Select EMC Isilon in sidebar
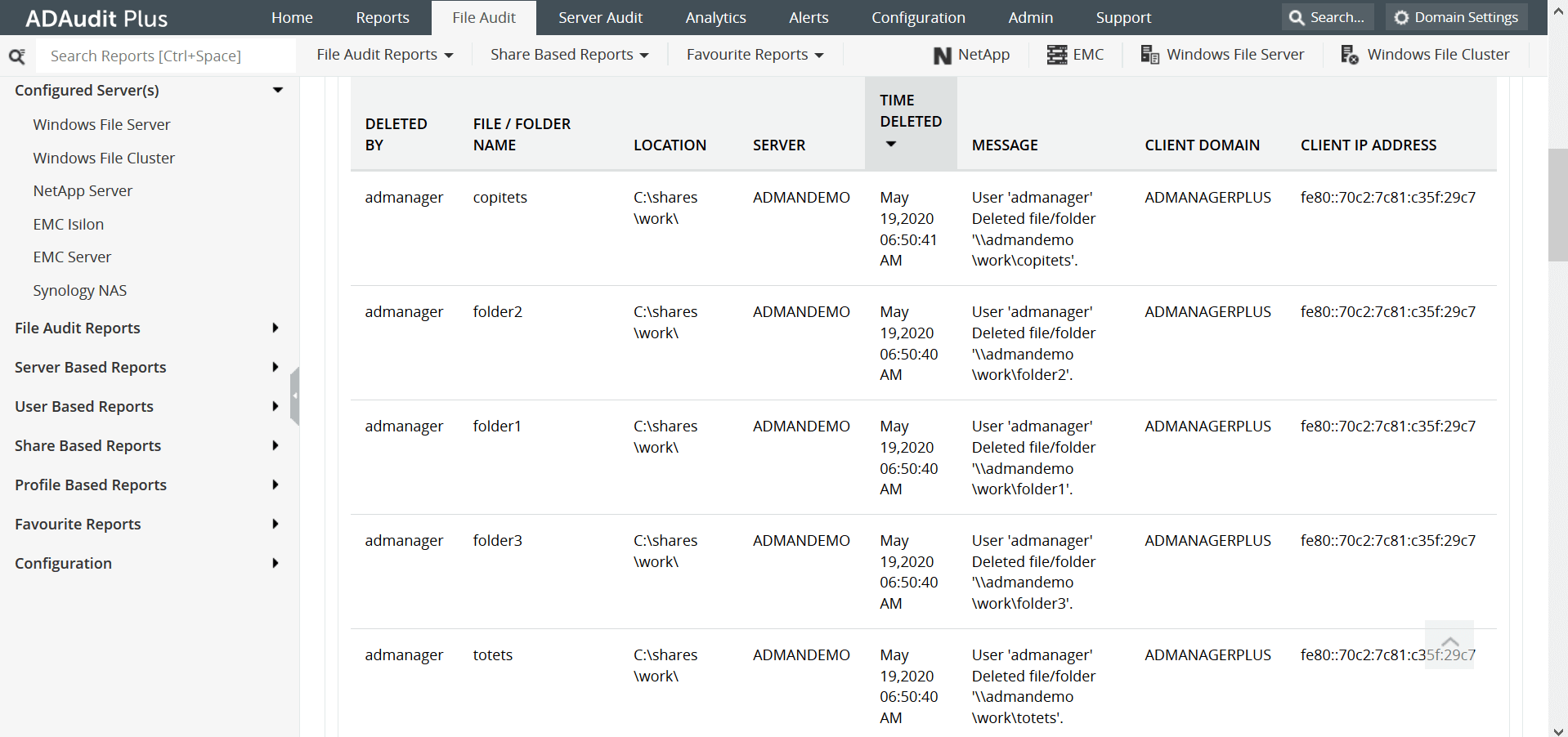This screenshot has height=737, width=1568. 69,224
